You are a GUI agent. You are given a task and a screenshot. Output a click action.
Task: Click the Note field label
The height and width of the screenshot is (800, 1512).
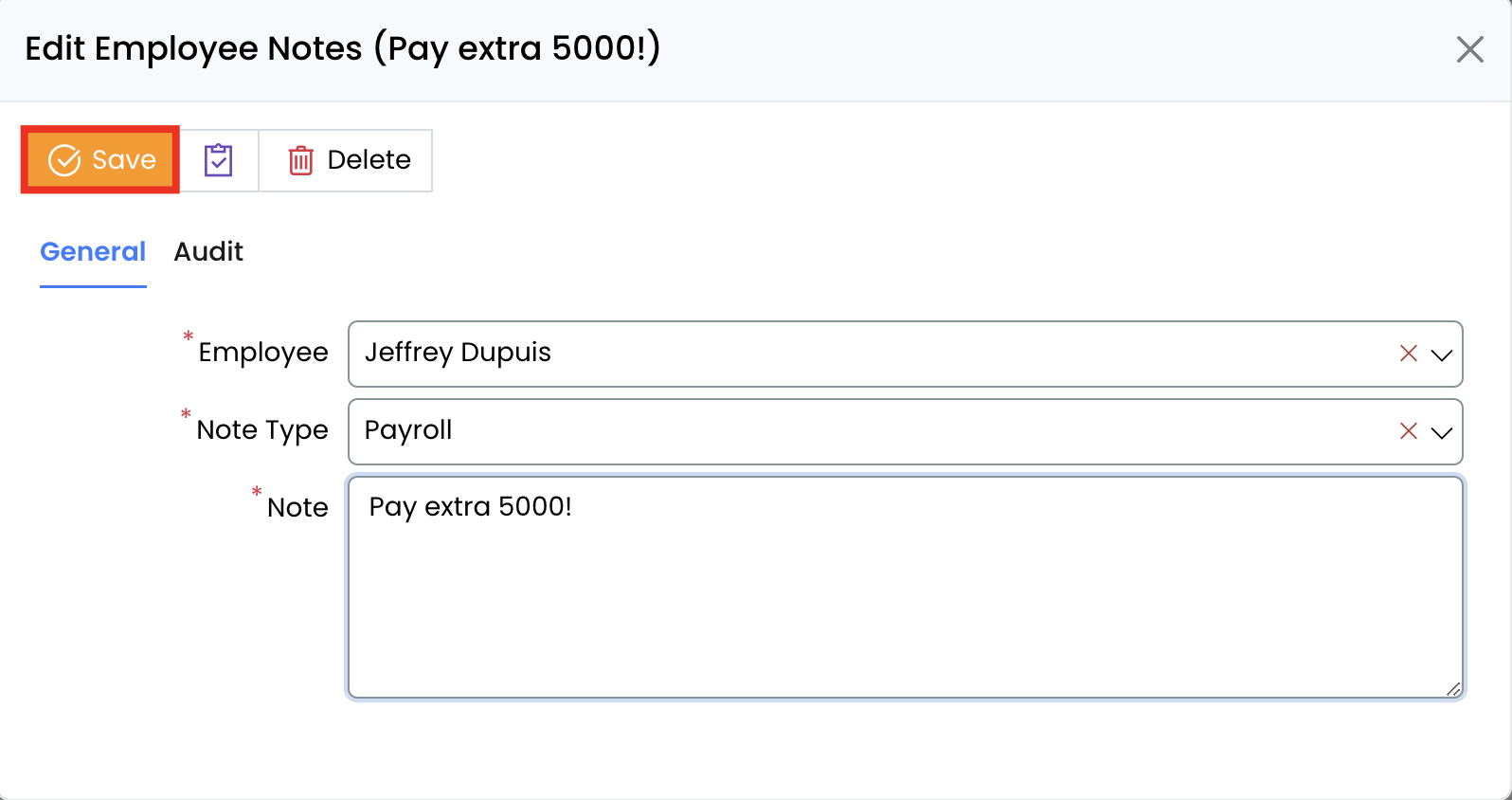297,508
